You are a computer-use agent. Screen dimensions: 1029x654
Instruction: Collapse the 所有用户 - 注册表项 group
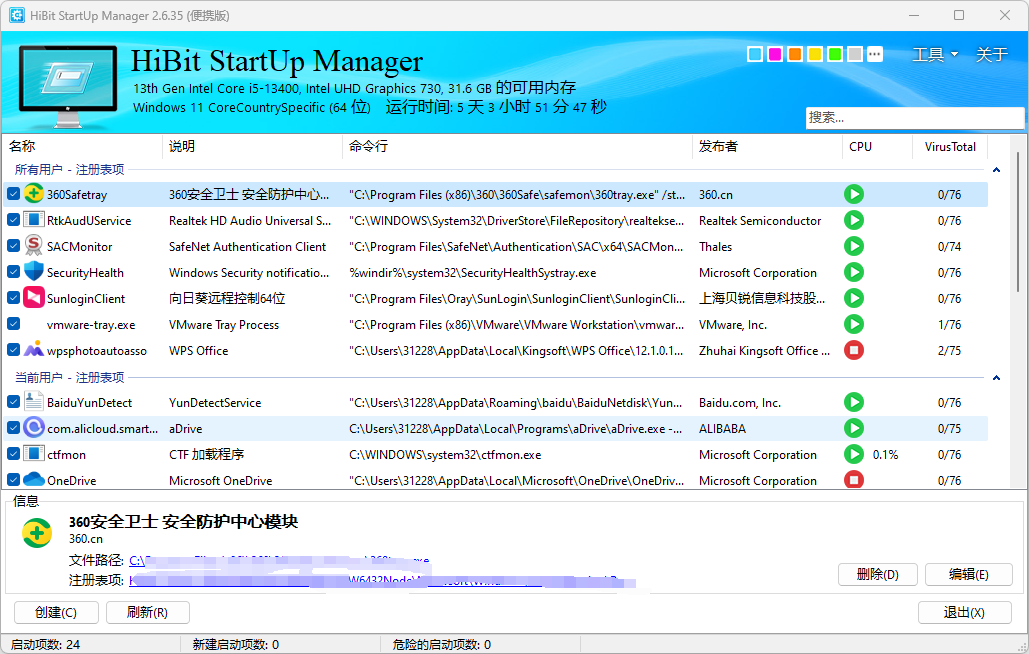coord(996,170)
